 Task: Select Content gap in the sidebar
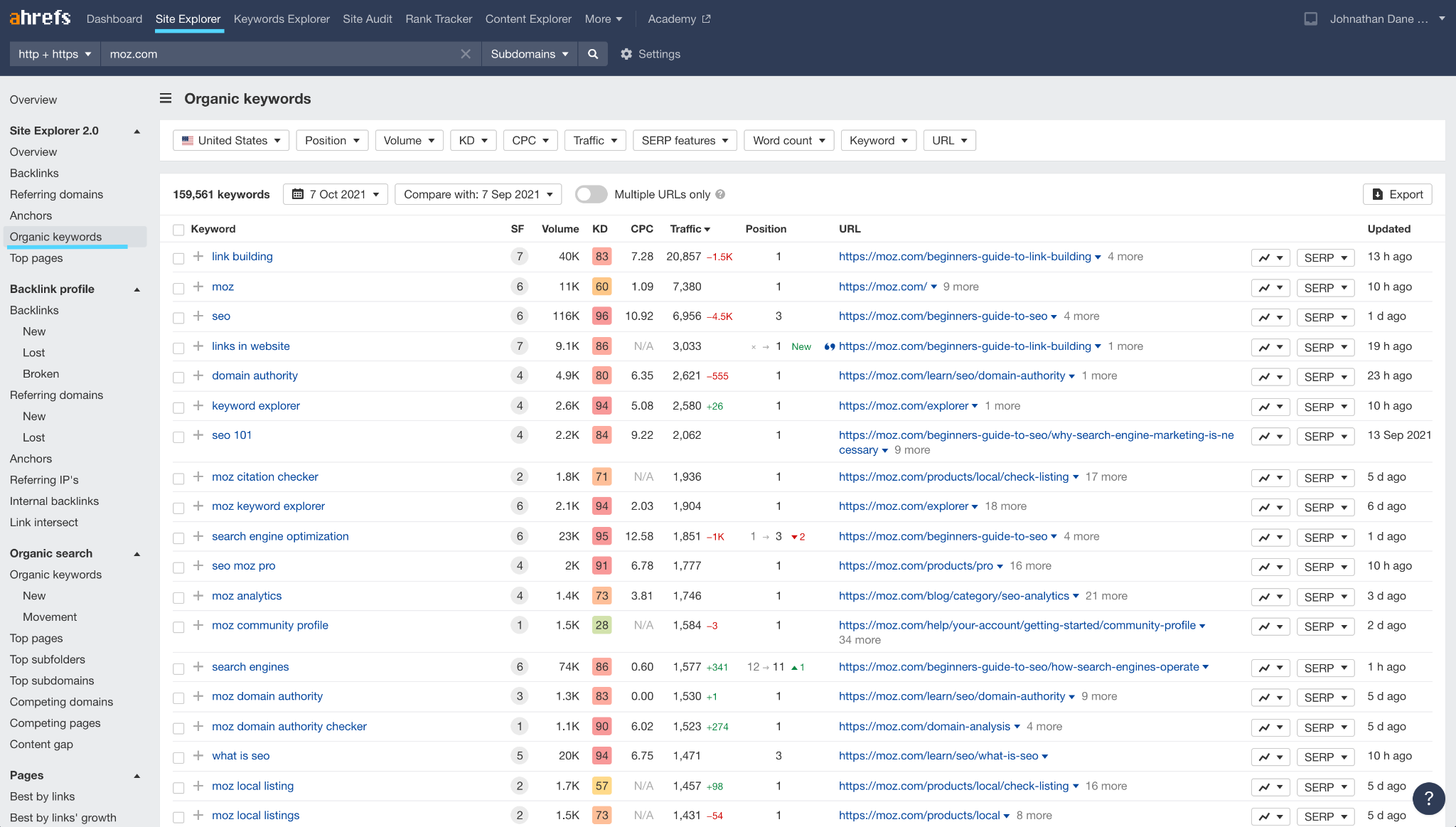click(41, 744)
